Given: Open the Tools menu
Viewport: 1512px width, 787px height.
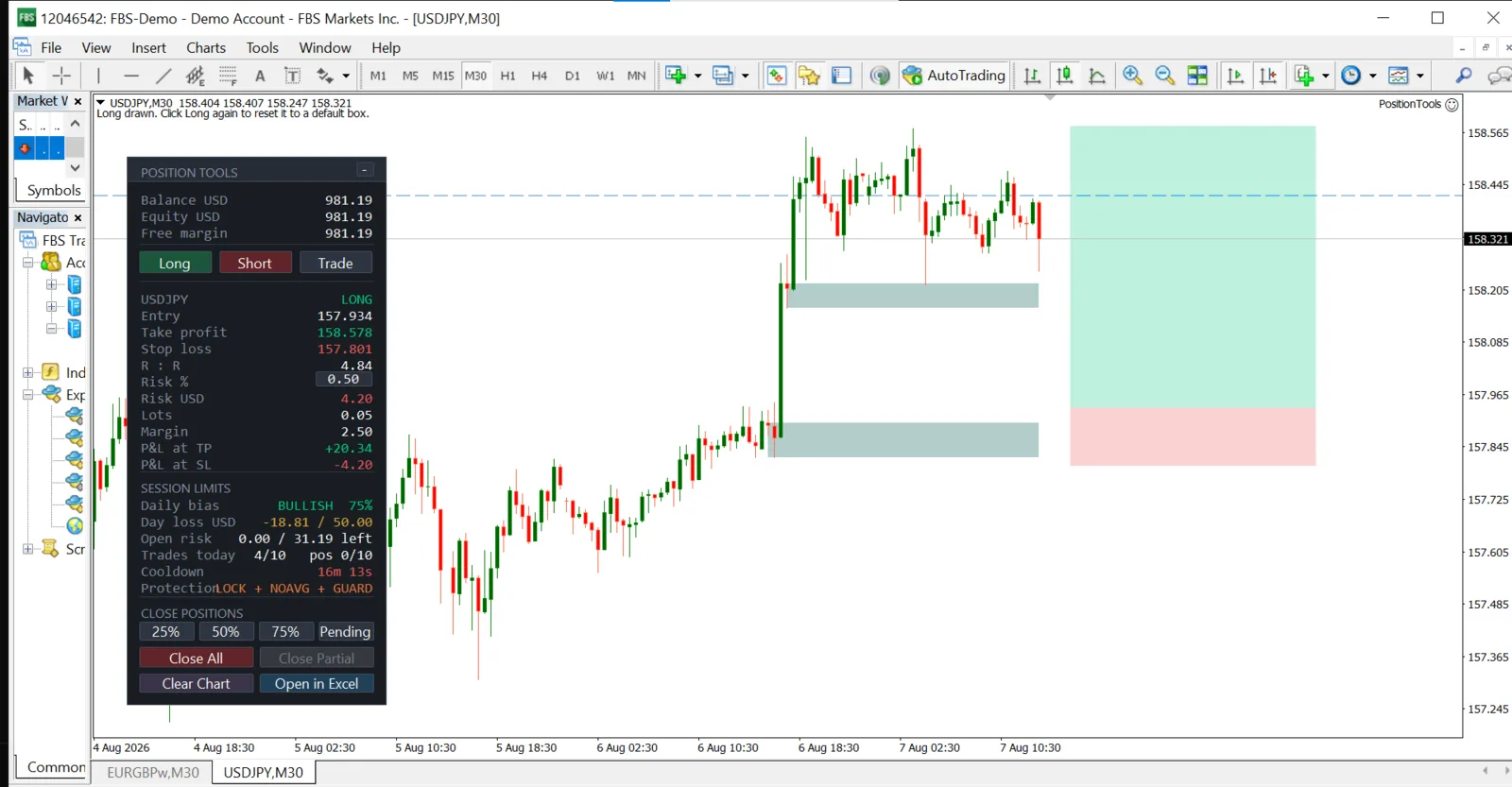Looking at the screenshot, I should point(263,47).
